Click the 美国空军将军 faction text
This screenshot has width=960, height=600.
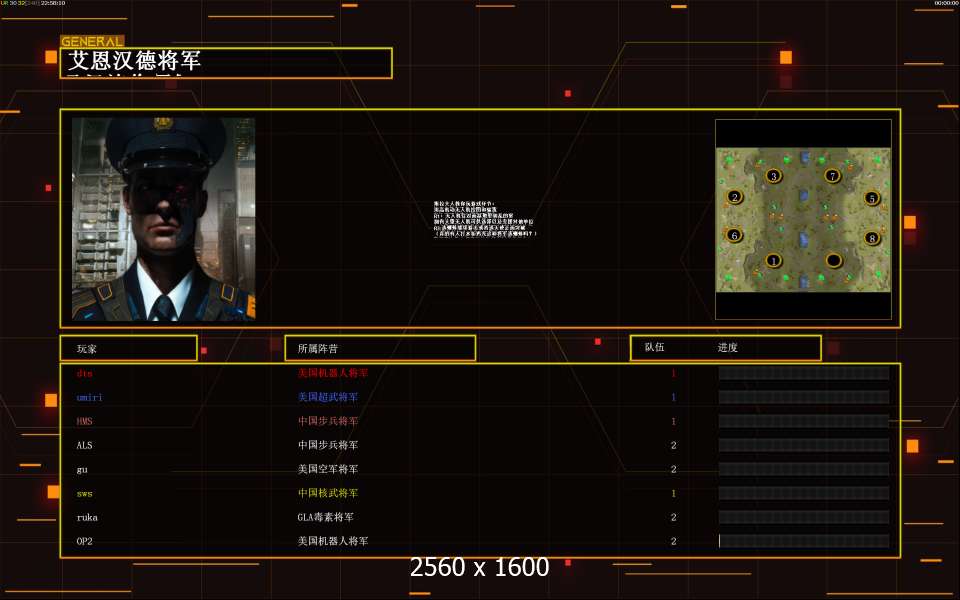click(328, 469)
